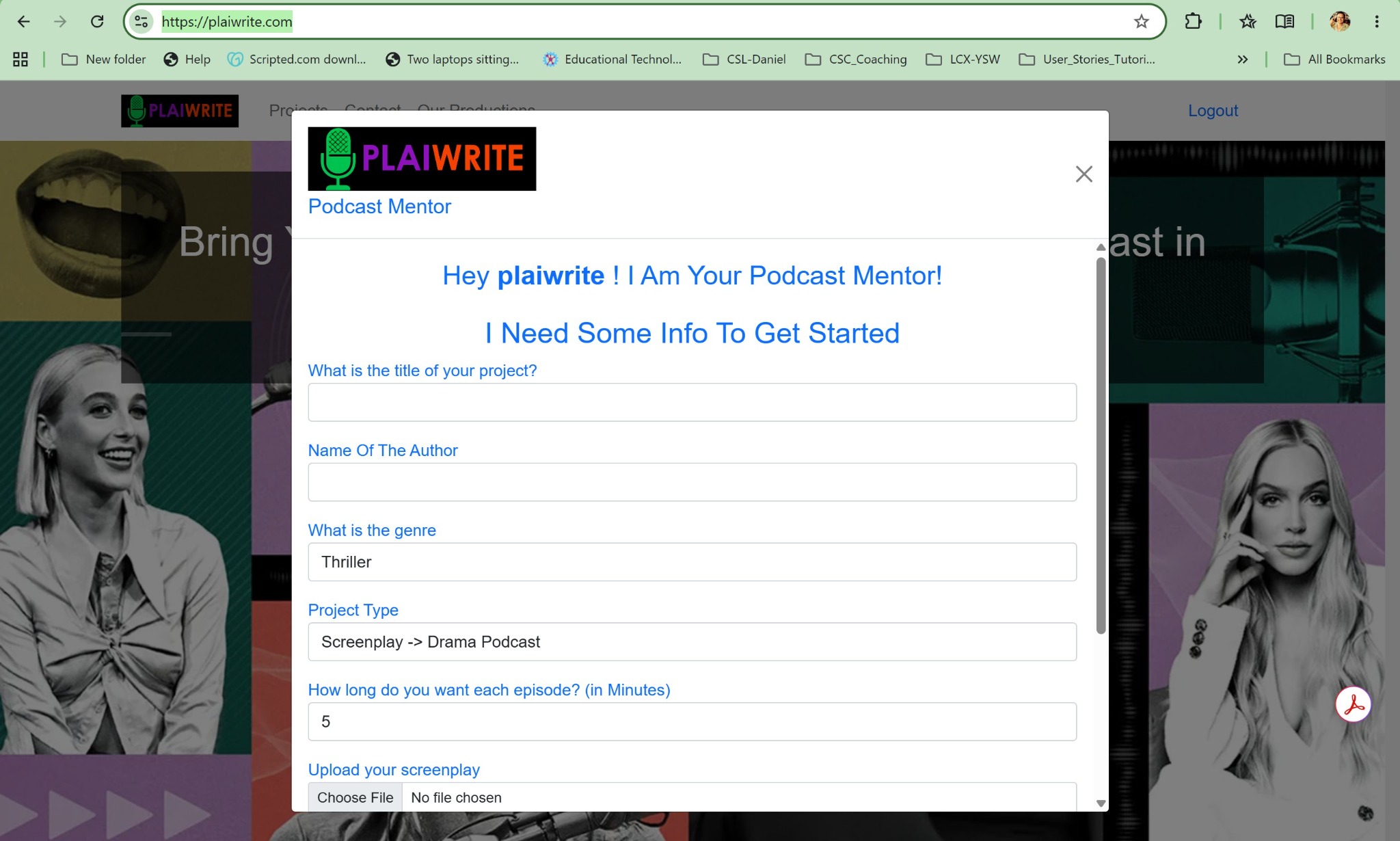This screenshot has height=841, width=1400.
Task: Click the browser forward arrow
Action: pos(60,22)
